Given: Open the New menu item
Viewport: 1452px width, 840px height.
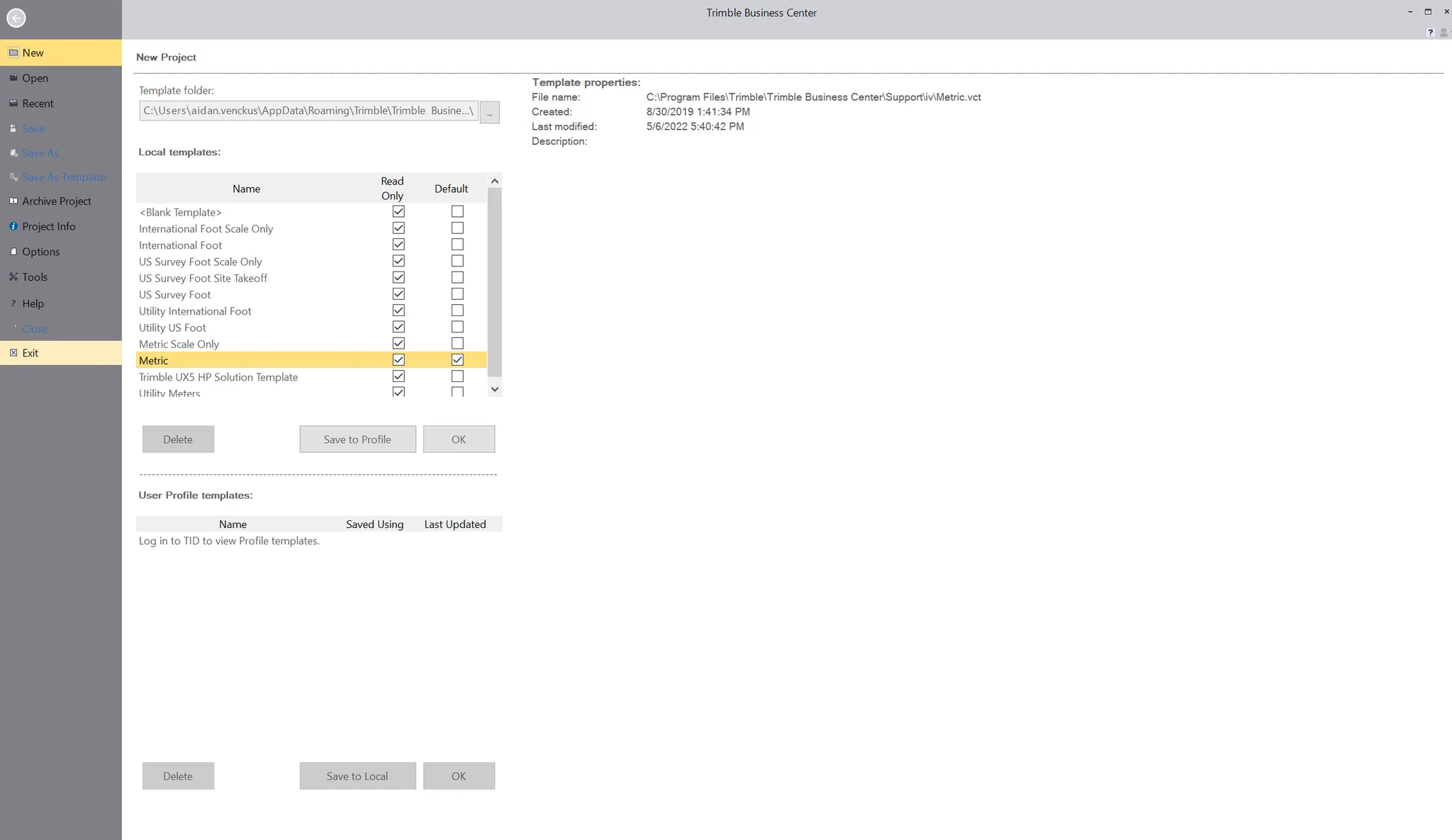Looking at the screenshot, I should (x=61, y=52).
